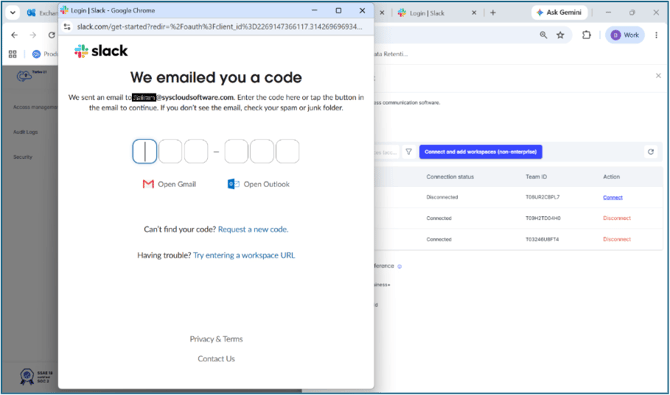Disconnect the workspace T03246U8FT4
Image resolution: width=670 pixels, height=395 pixels.
pos(617,239)
